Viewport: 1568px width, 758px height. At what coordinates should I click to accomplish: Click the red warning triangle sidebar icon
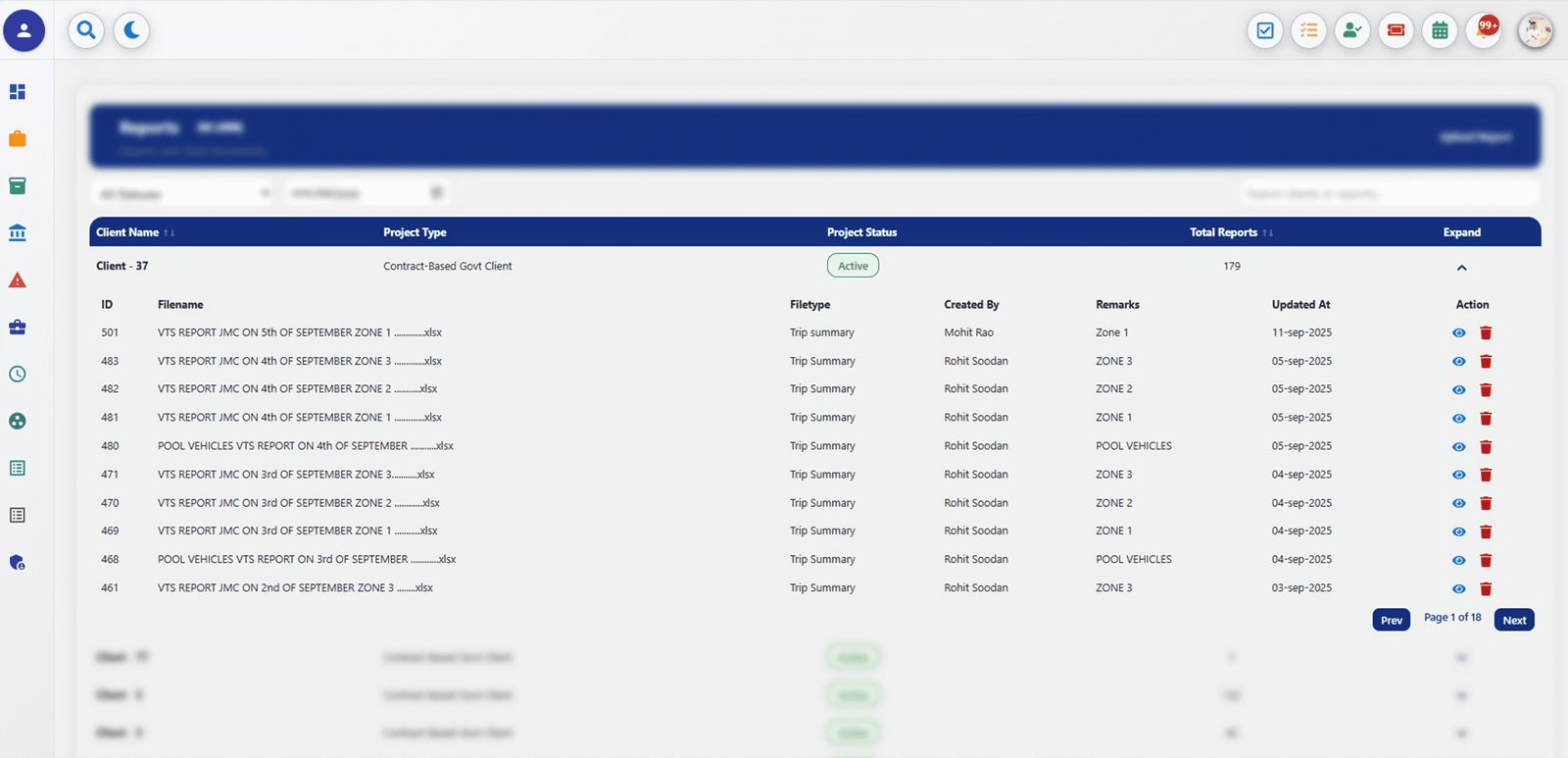click(x=18, y=280)
